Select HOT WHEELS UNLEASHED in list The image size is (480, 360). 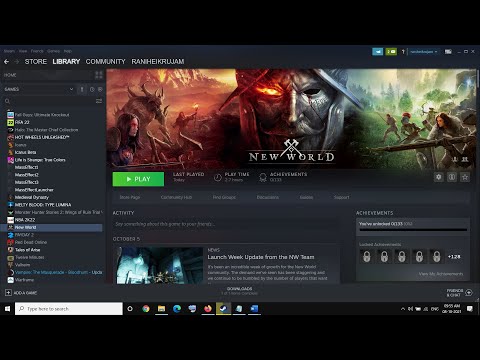(42, 137)
